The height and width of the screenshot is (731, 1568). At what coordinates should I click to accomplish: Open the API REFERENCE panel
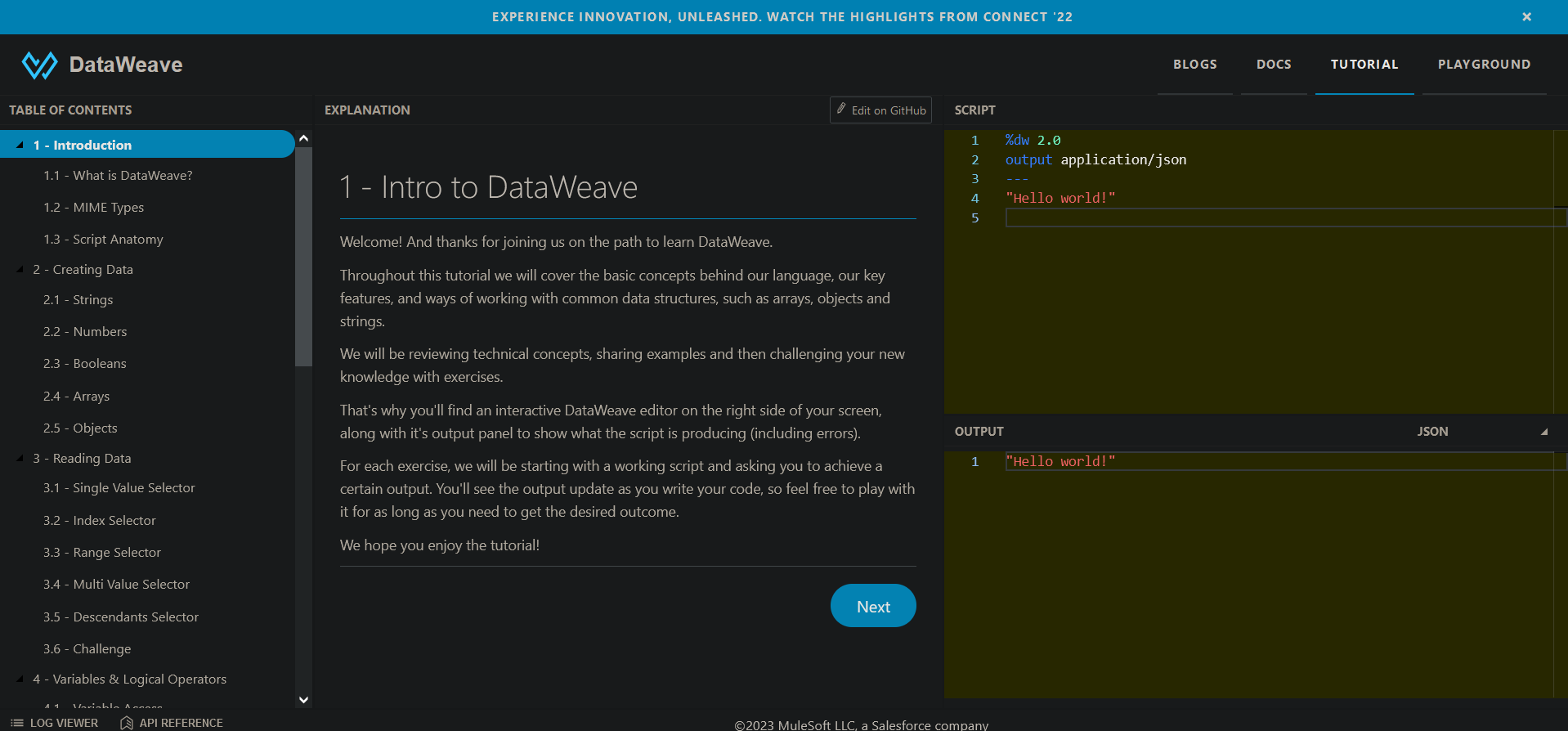(x=172, y=723)
